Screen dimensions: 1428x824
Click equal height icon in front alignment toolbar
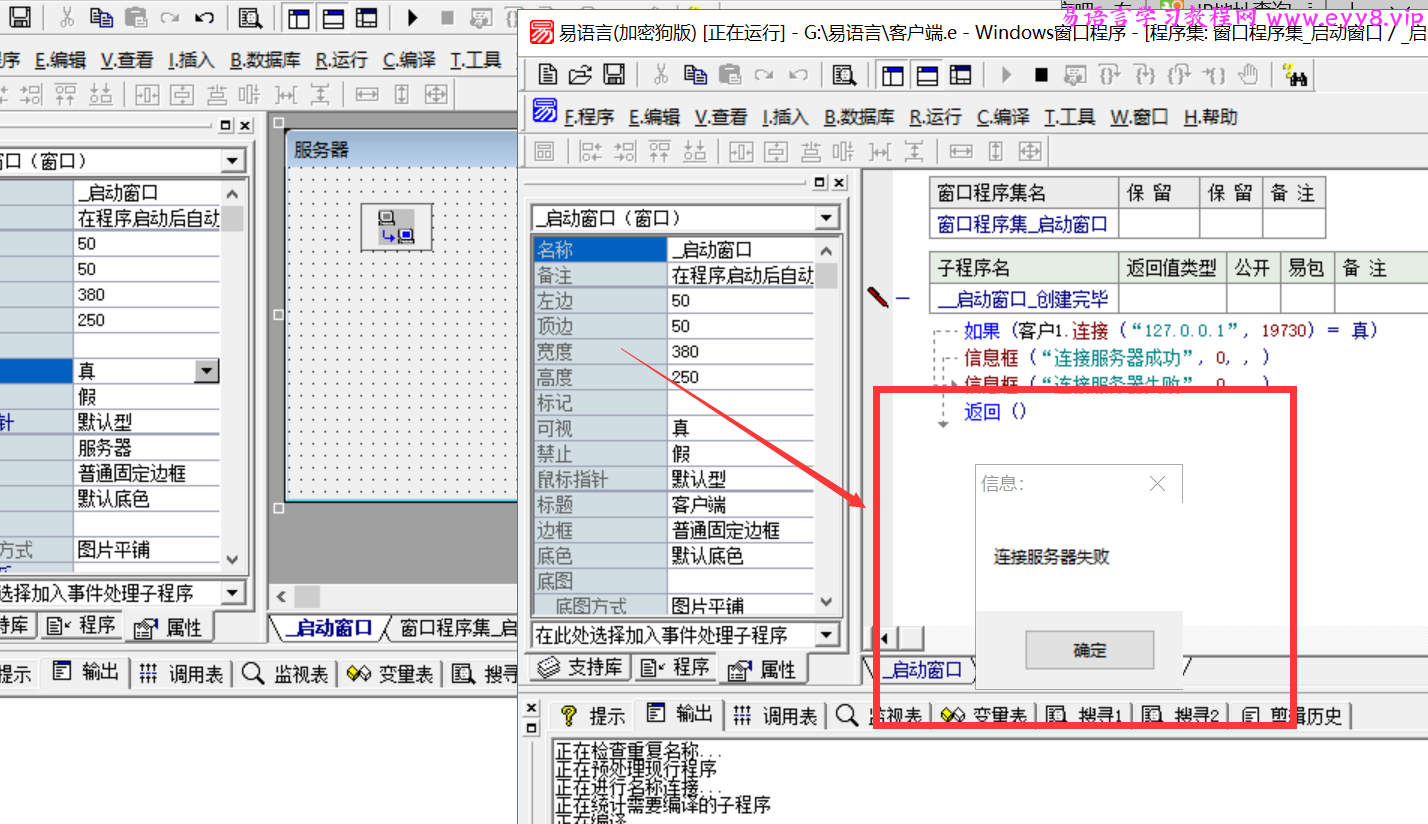(x=996, y=151)
